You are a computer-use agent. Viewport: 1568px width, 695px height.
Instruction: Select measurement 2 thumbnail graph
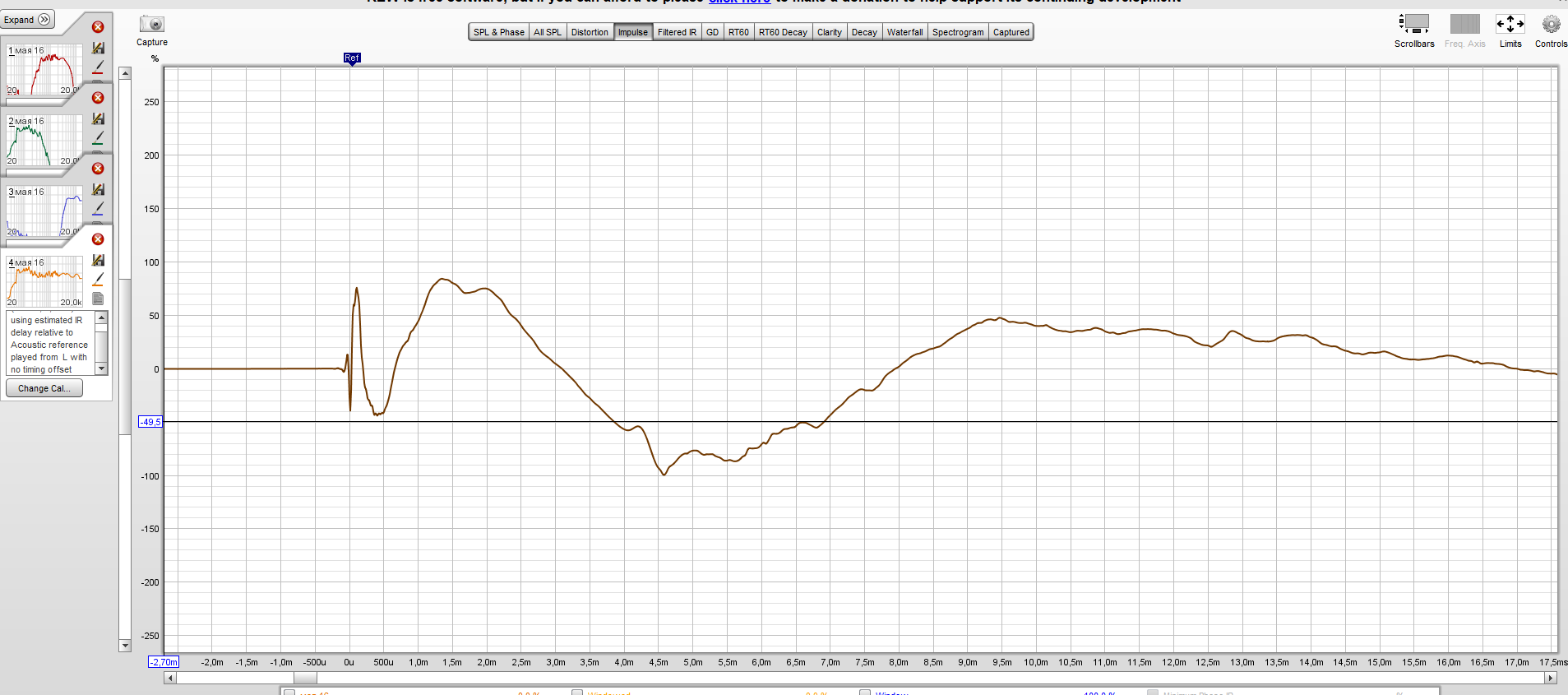[44, 141]
